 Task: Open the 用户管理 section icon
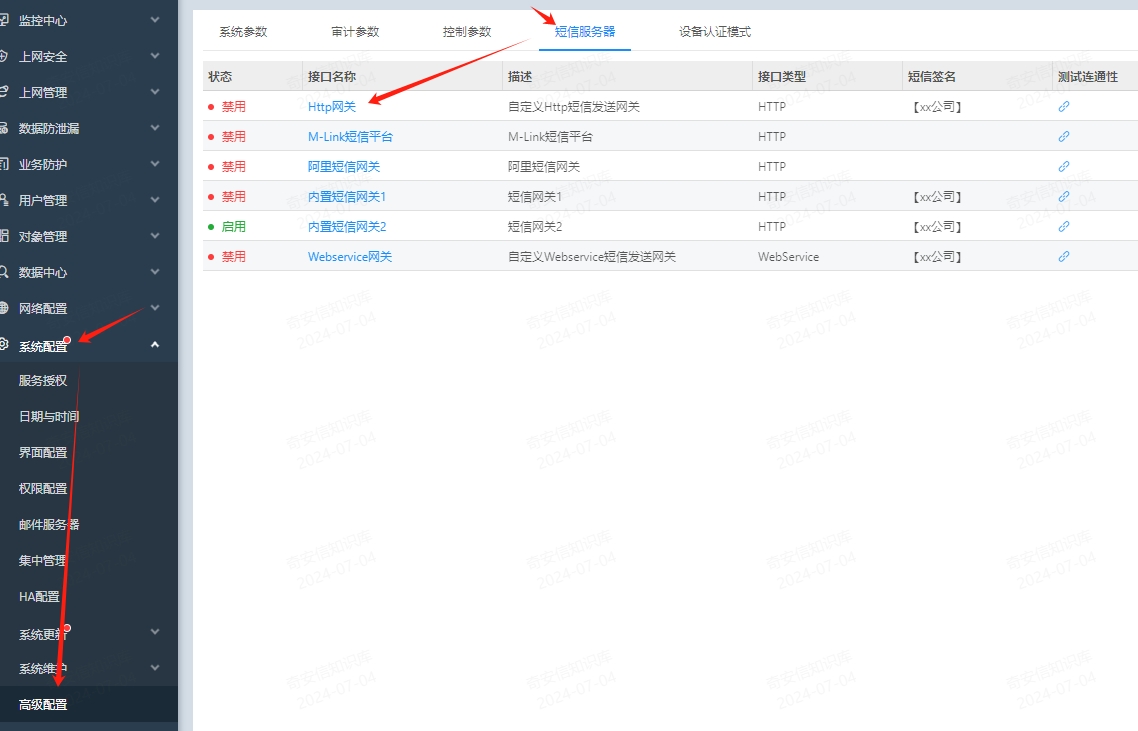click(11, 200)
